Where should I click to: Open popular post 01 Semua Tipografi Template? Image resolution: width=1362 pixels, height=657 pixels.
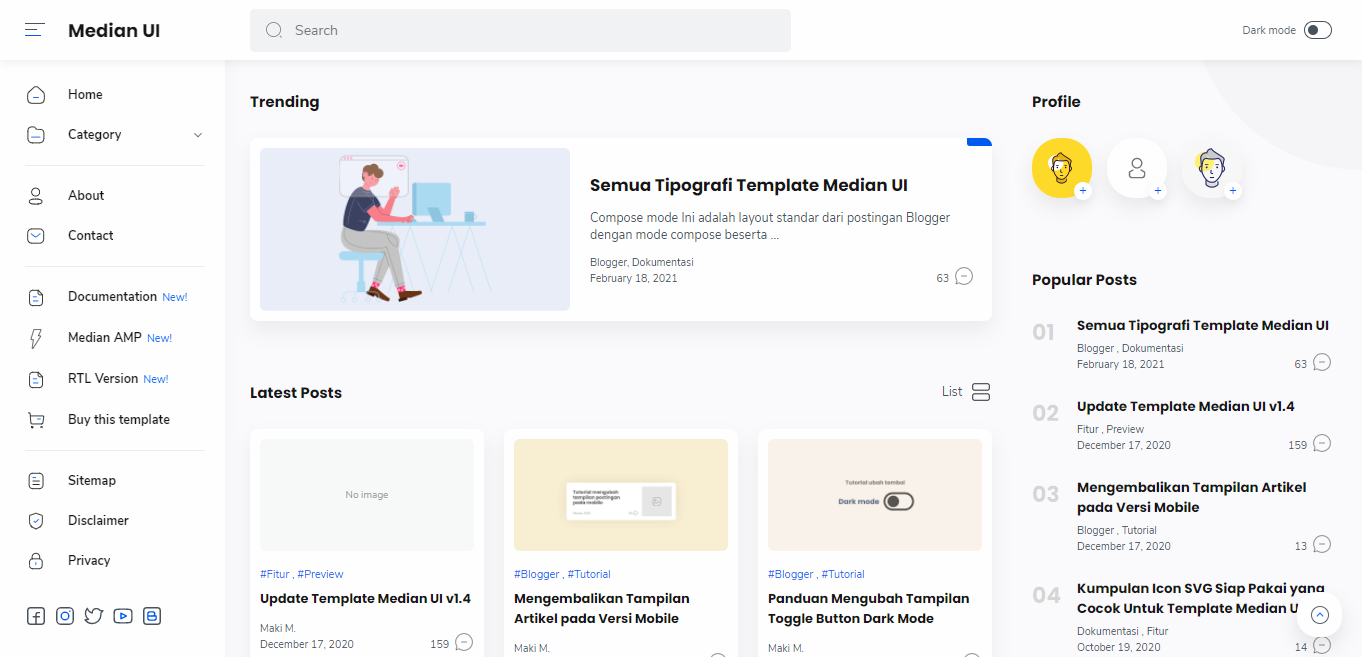pyautogui.click(x=1203, y=325)
